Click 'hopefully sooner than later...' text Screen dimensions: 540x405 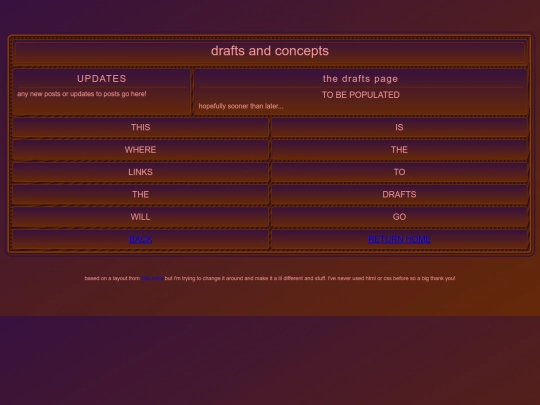[241, 106]
